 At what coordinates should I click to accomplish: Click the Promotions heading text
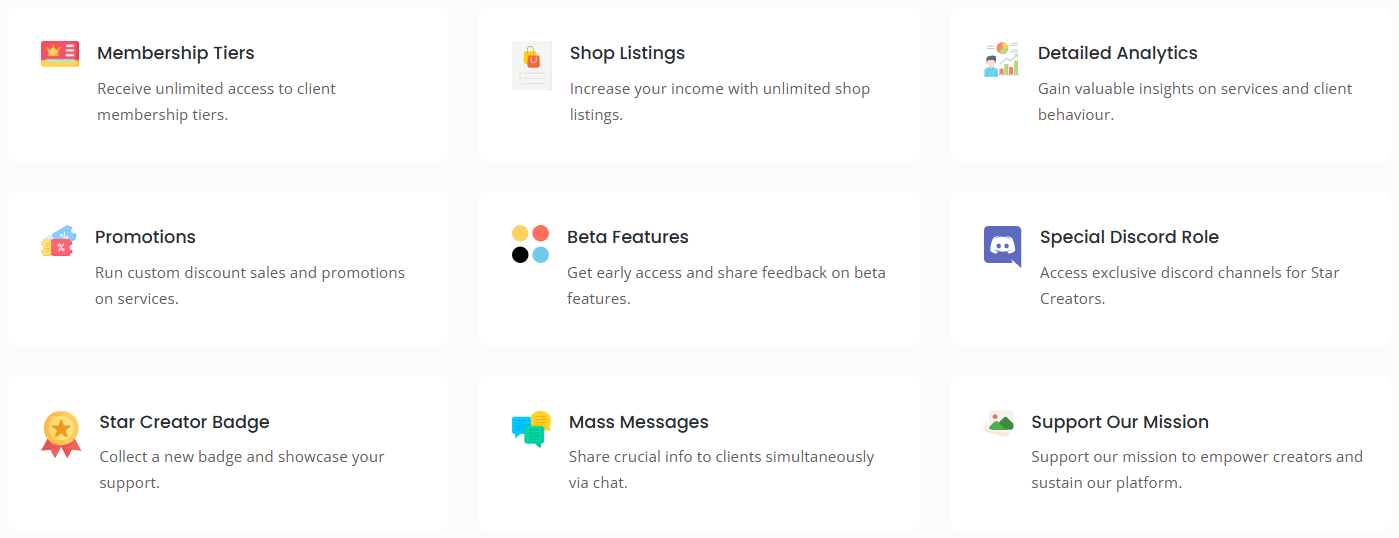click(x=145, y=237)
